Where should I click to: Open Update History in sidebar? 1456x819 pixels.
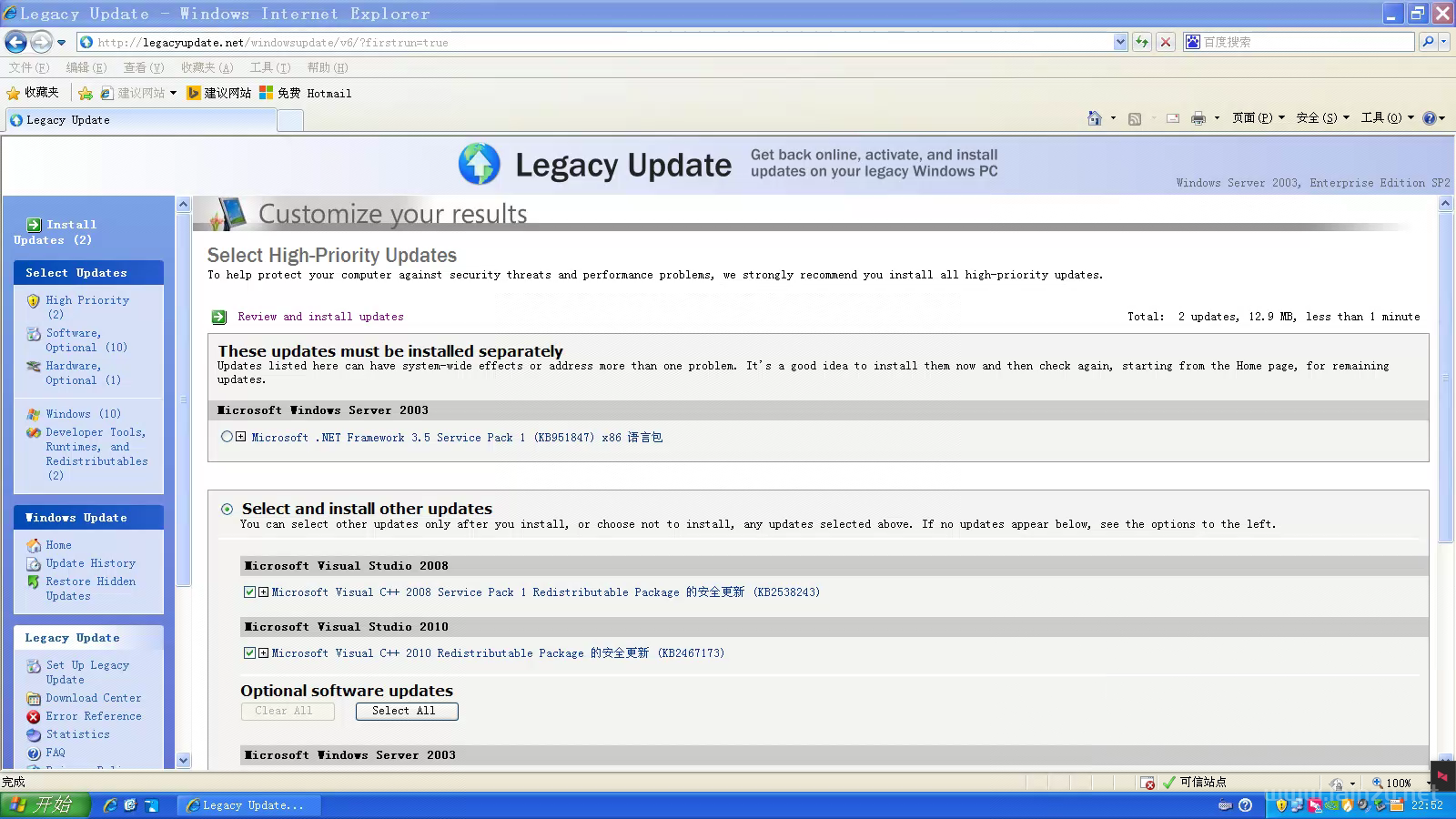(x=90, y=563)
